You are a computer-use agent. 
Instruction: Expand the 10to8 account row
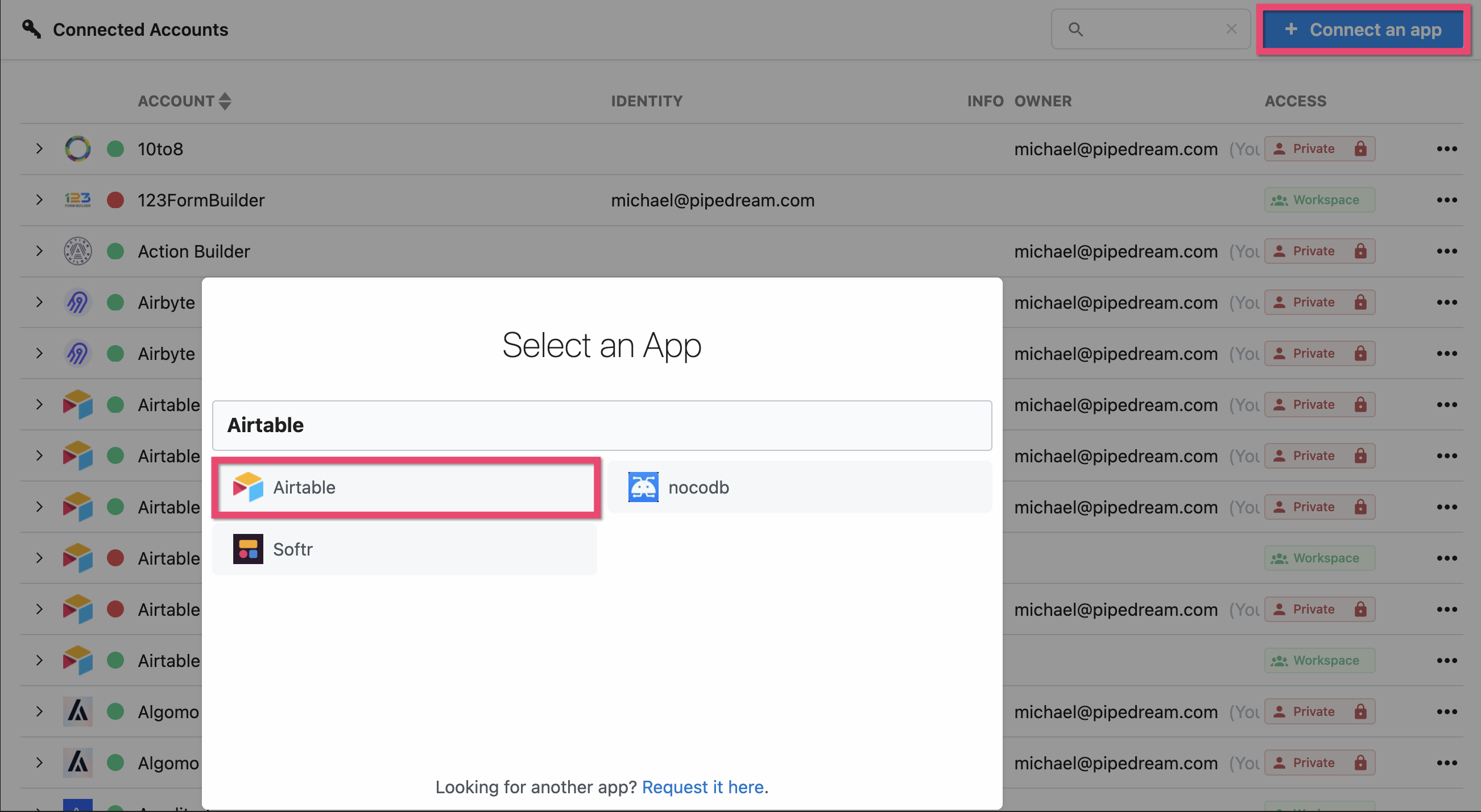(39, 149)
